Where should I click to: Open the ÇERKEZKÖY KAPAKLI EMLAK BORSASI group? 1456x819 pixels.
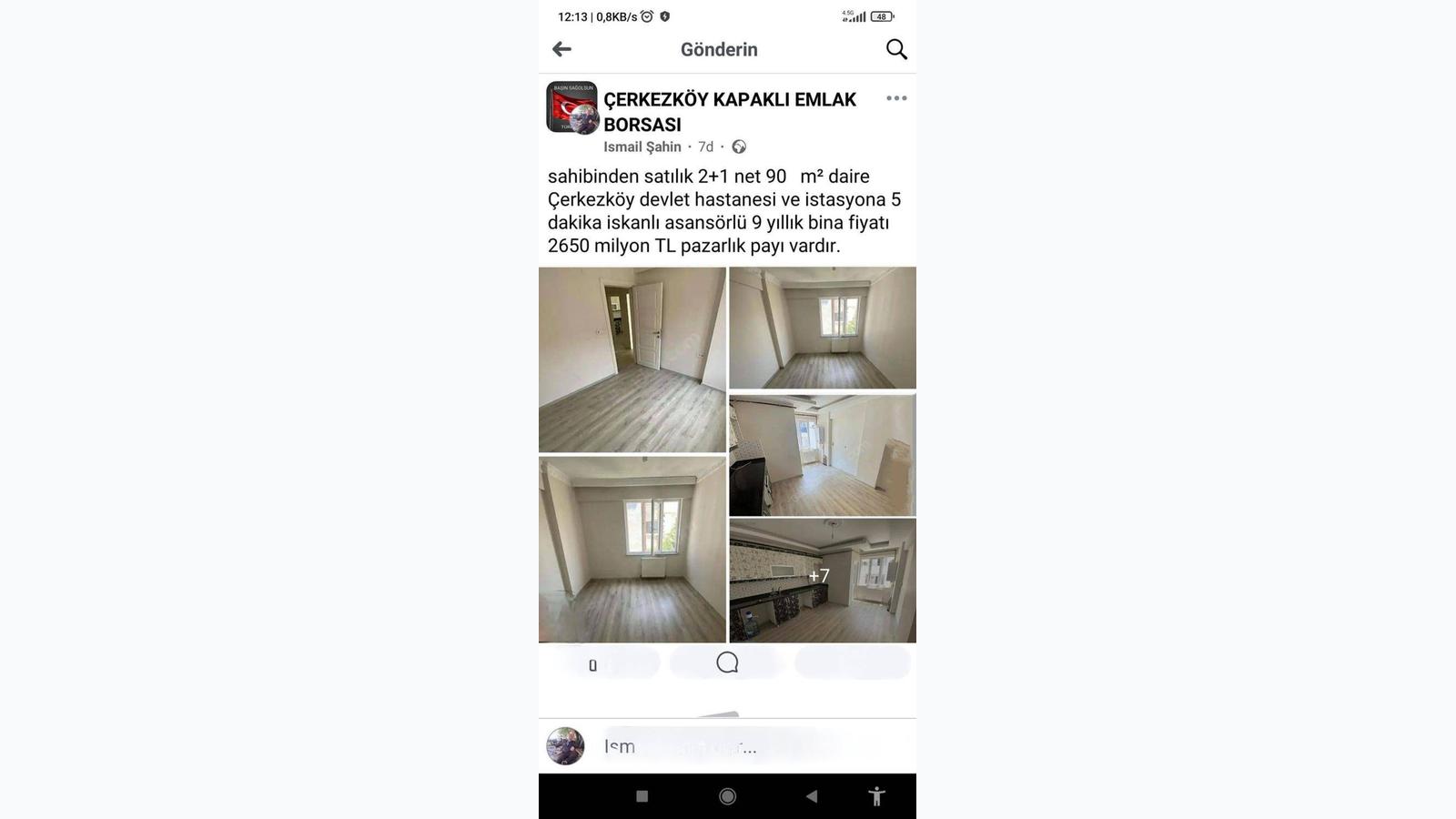730,112
